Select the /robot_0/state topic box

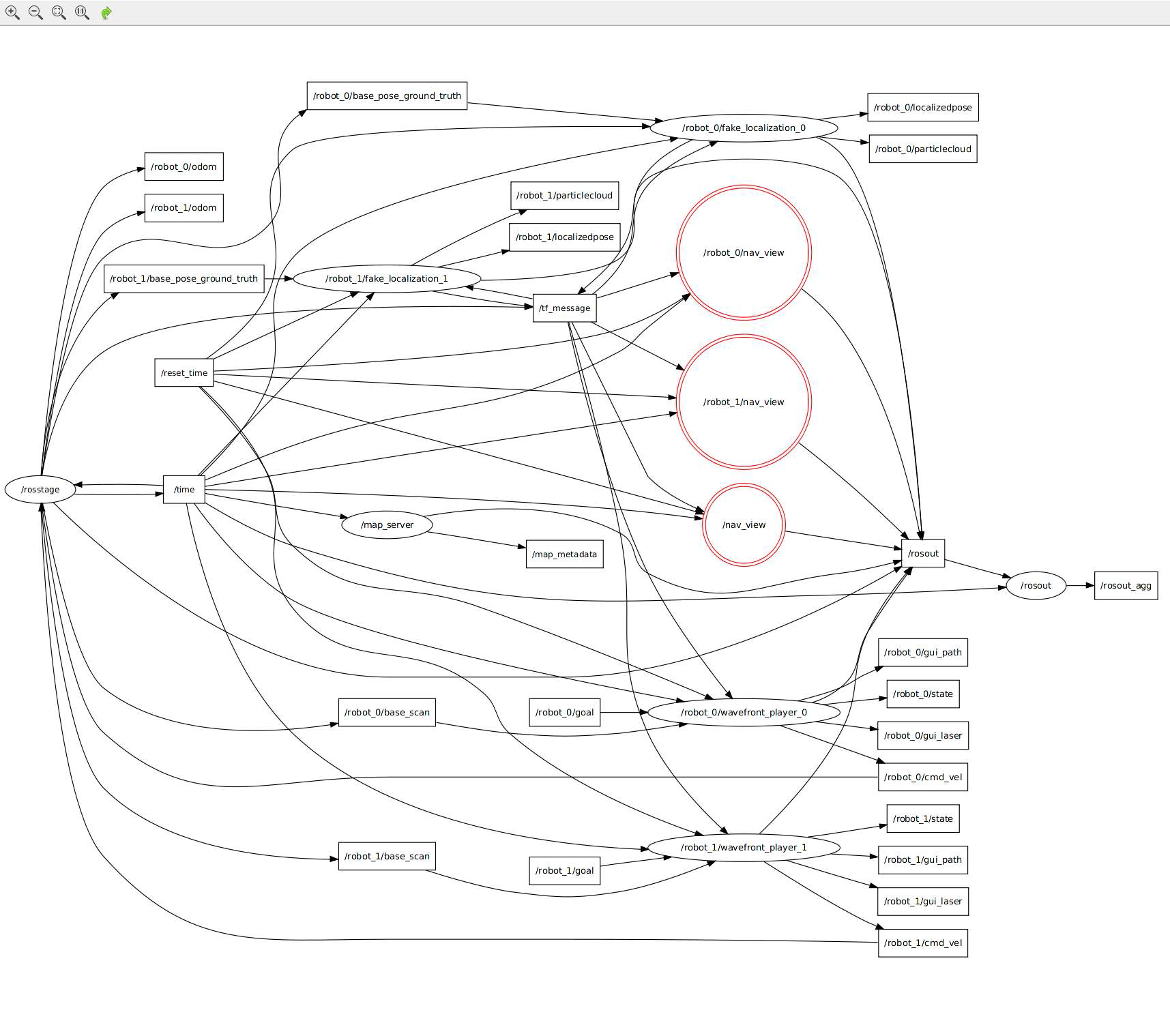coord(923,694)
